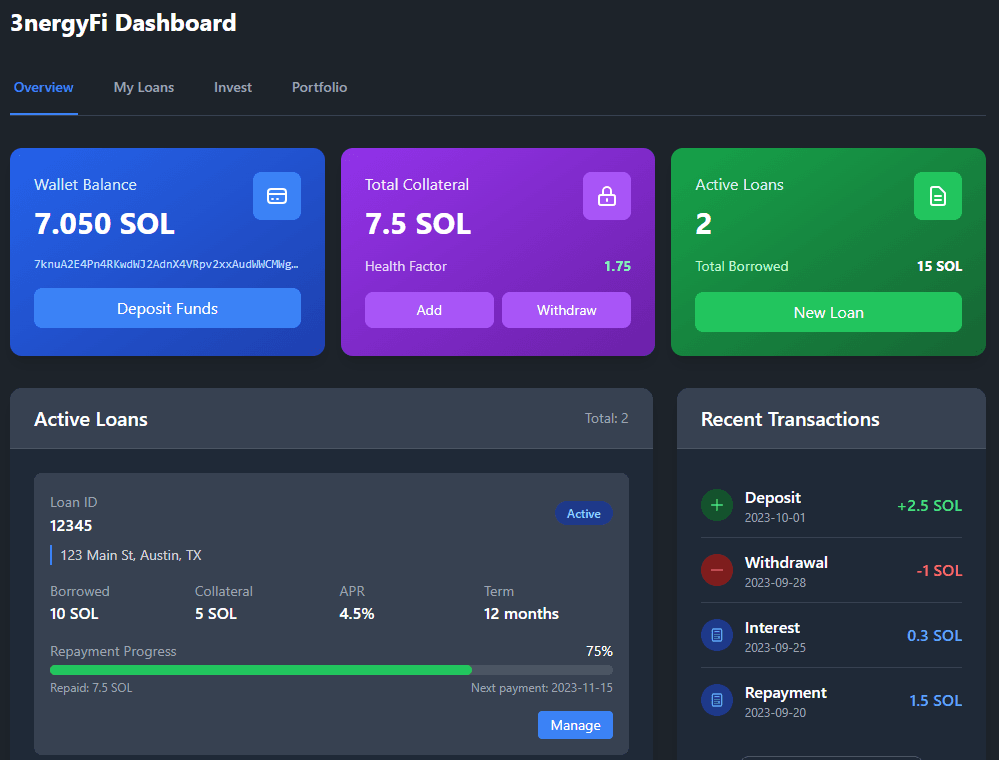
Task: Start a New Loan
Action: pos(828,312)
